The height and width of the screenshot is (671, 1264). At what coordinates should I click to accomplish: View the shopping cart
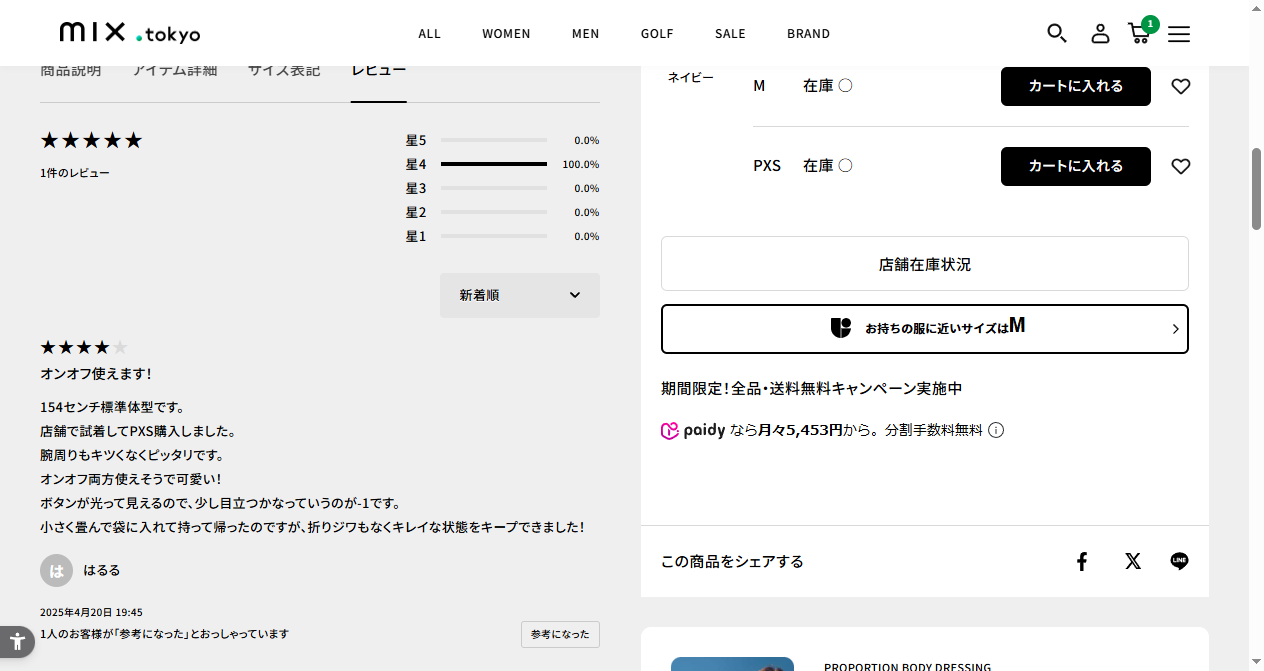(x=1139, y=33)
